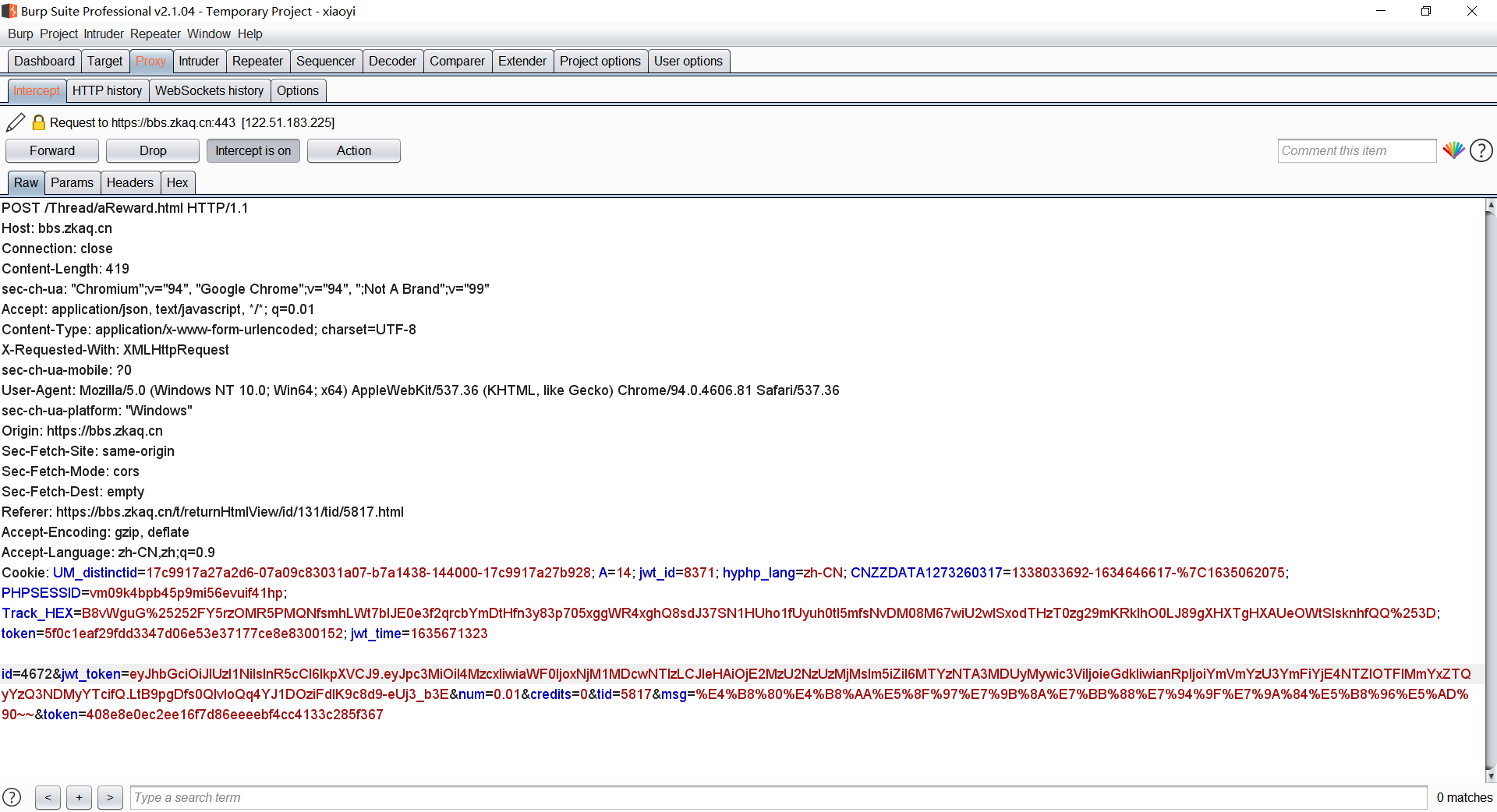The width and height of the screenshot is (1497, 812).
Task: Open the proxy Options sub-tab
Action: tap(298, 90)
